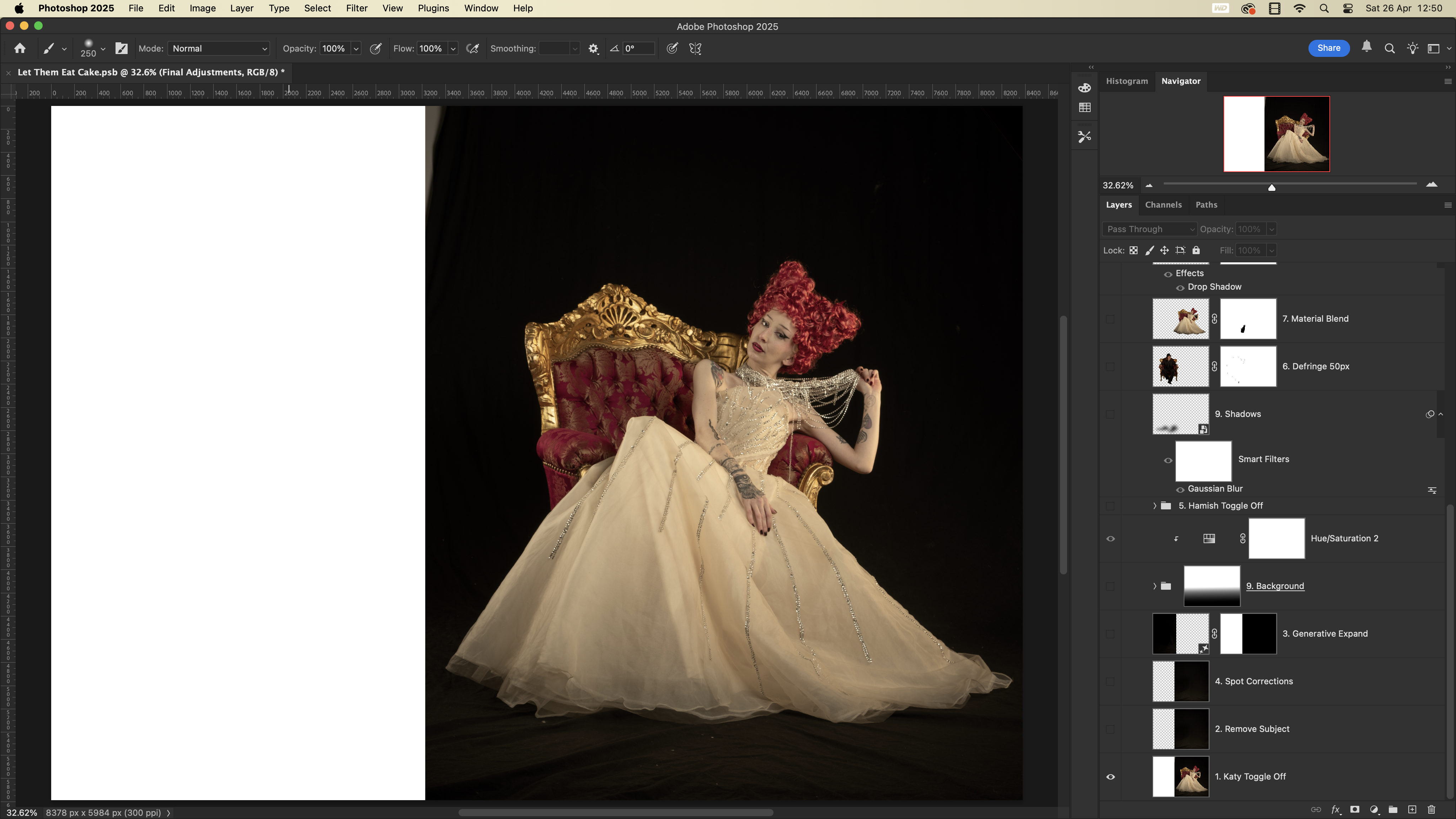This screenshot has width=1456, height=819.
Task: Click the blue Share button
Action: click(x=1328, y=48)
